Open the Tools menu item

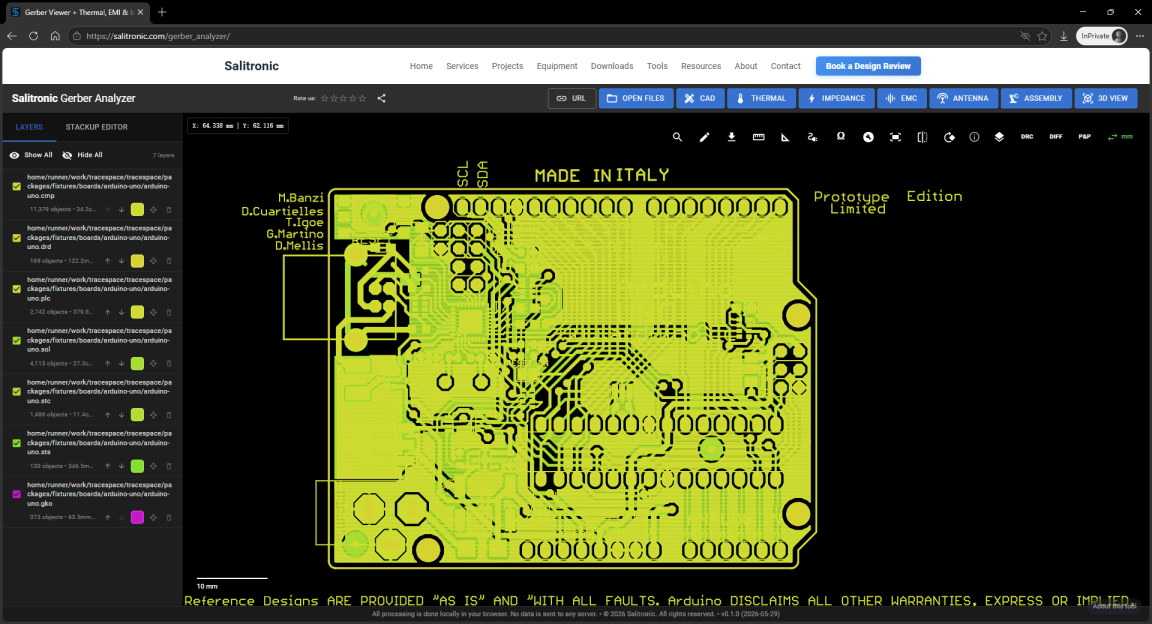point(657,66)
